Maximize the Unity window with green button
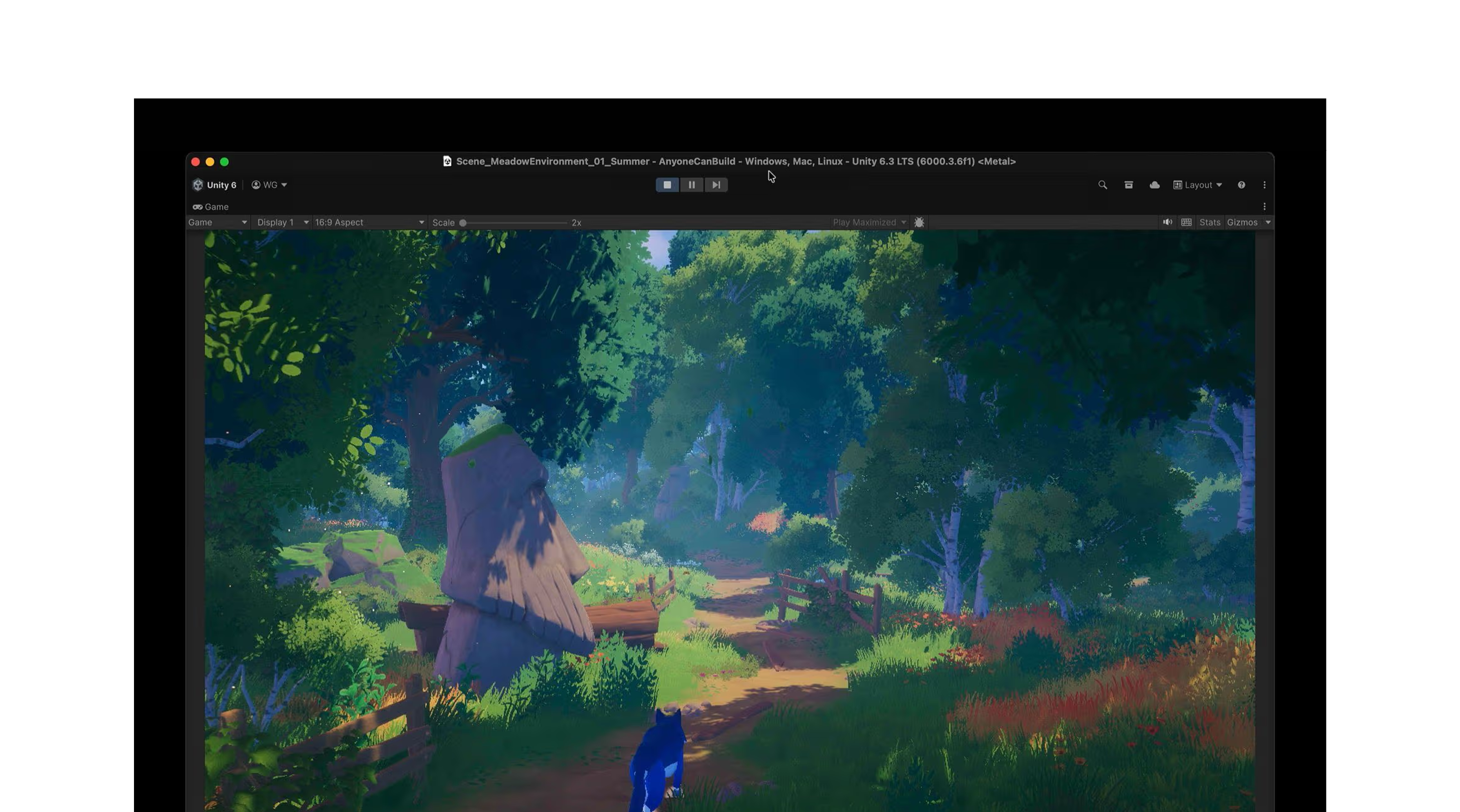Image resolution: width=1460 pixels, height=812 pixels. pos(224,161)
